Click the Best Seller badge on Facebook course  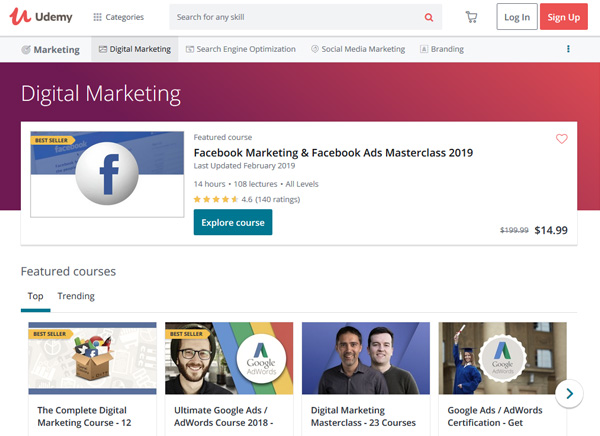pos(52,140)
